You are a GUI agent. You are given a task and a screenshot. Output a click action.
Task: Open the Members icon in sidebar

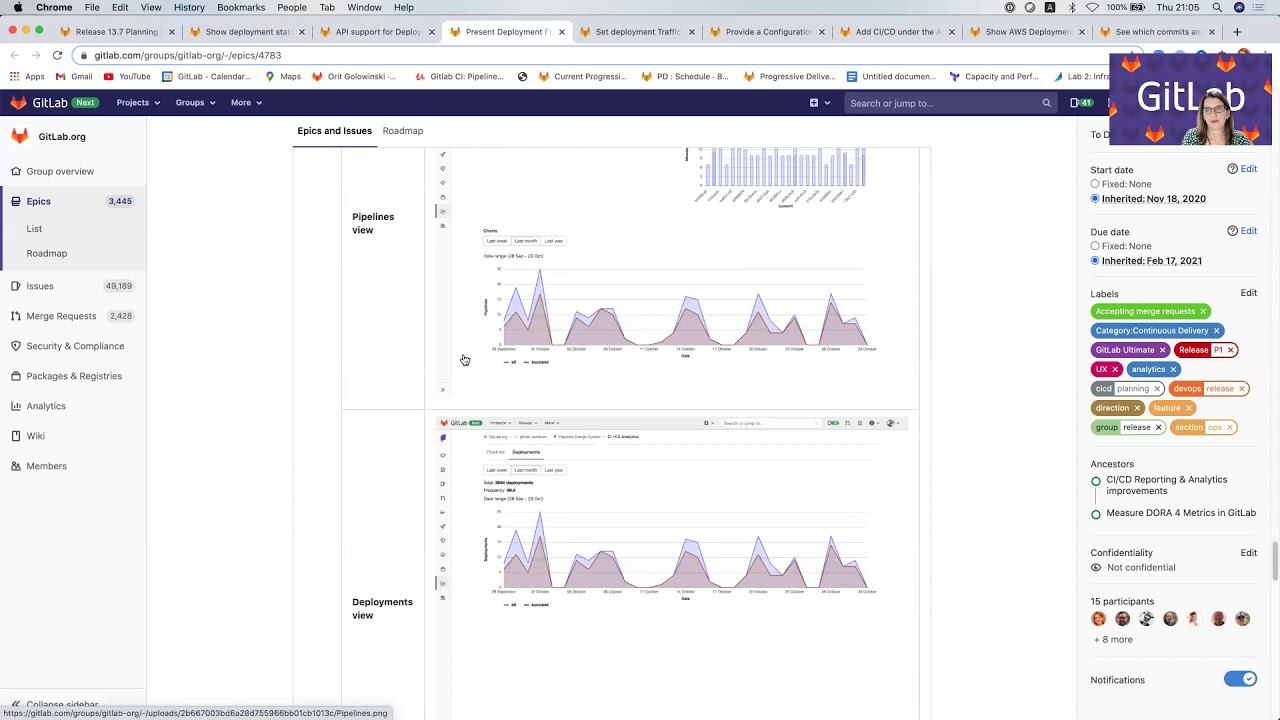click(16, 466)
